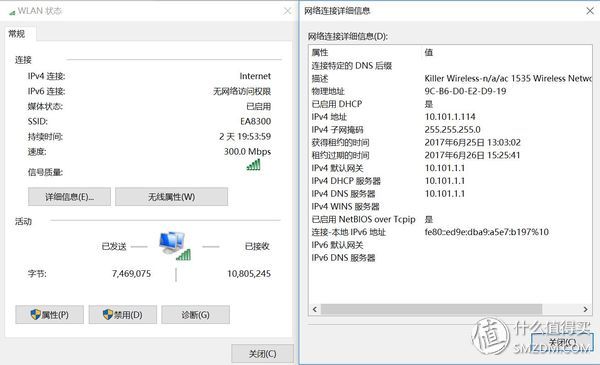
Task: Close the WLAN 状态 window with X
Action: (287, 11)
